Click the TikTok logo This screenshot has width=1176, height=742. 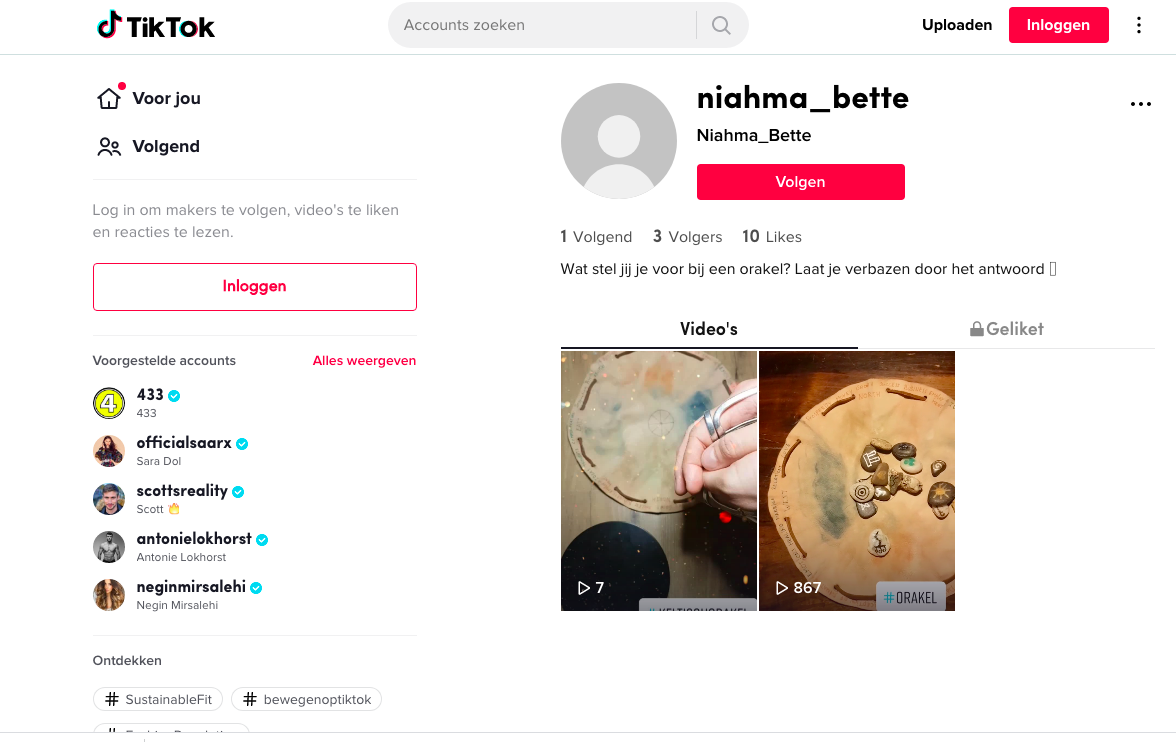tap(156, 26)
